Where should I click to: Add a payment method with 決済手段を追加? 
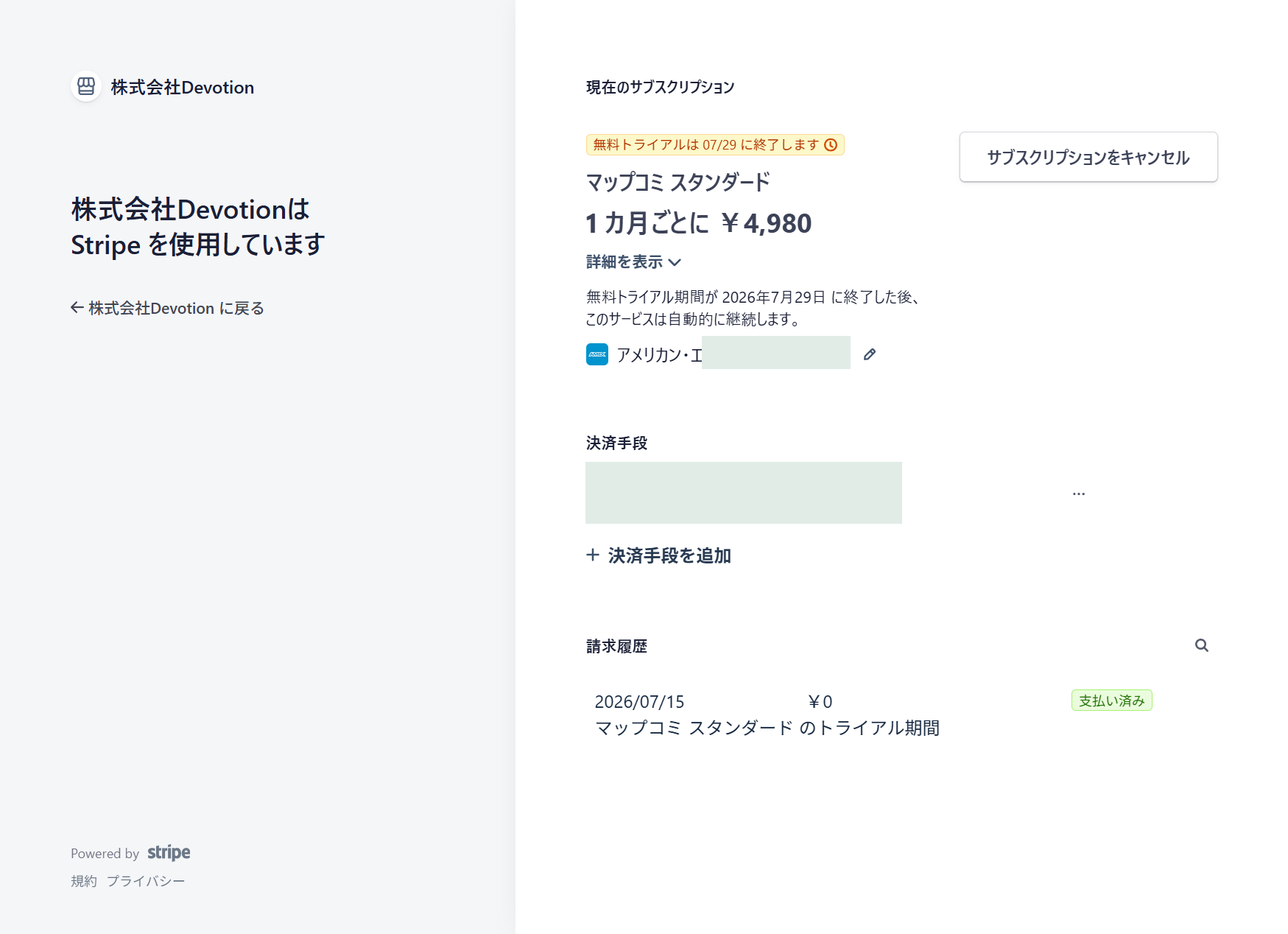pos(659,555)
